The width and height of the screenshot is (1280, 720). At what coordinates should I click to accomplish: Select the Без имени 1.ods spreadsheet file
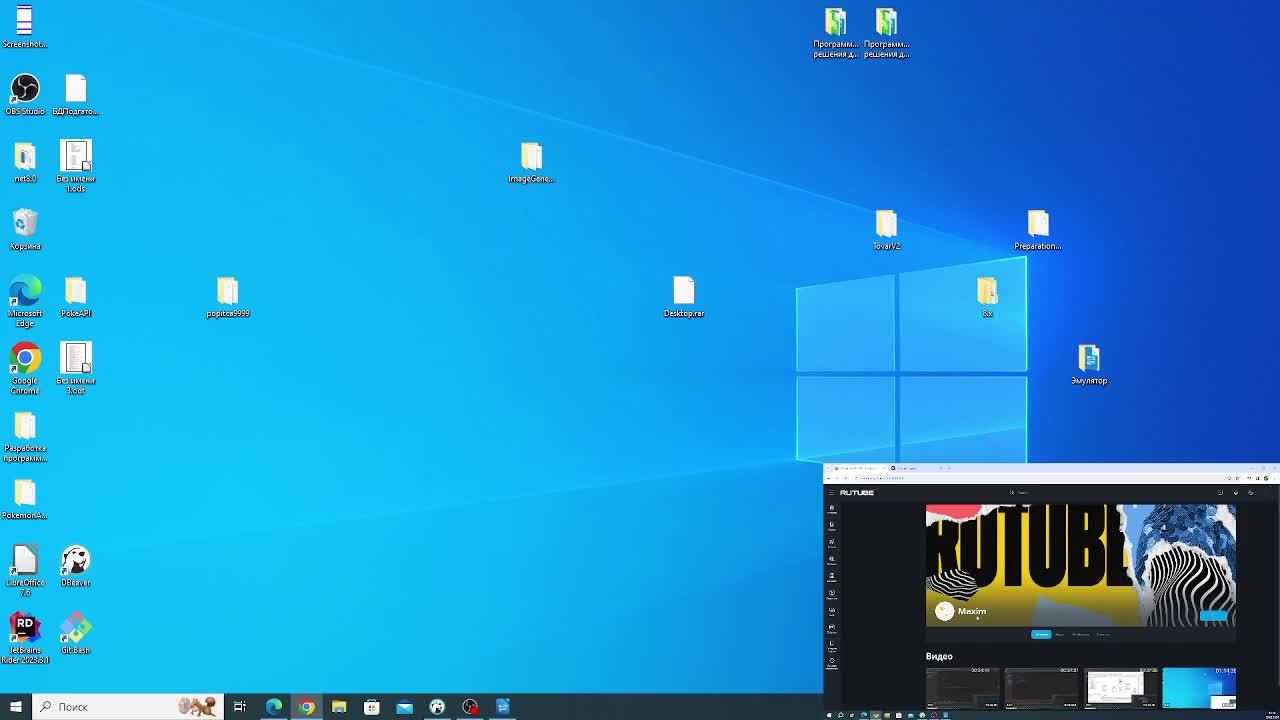tap(76, 166)
